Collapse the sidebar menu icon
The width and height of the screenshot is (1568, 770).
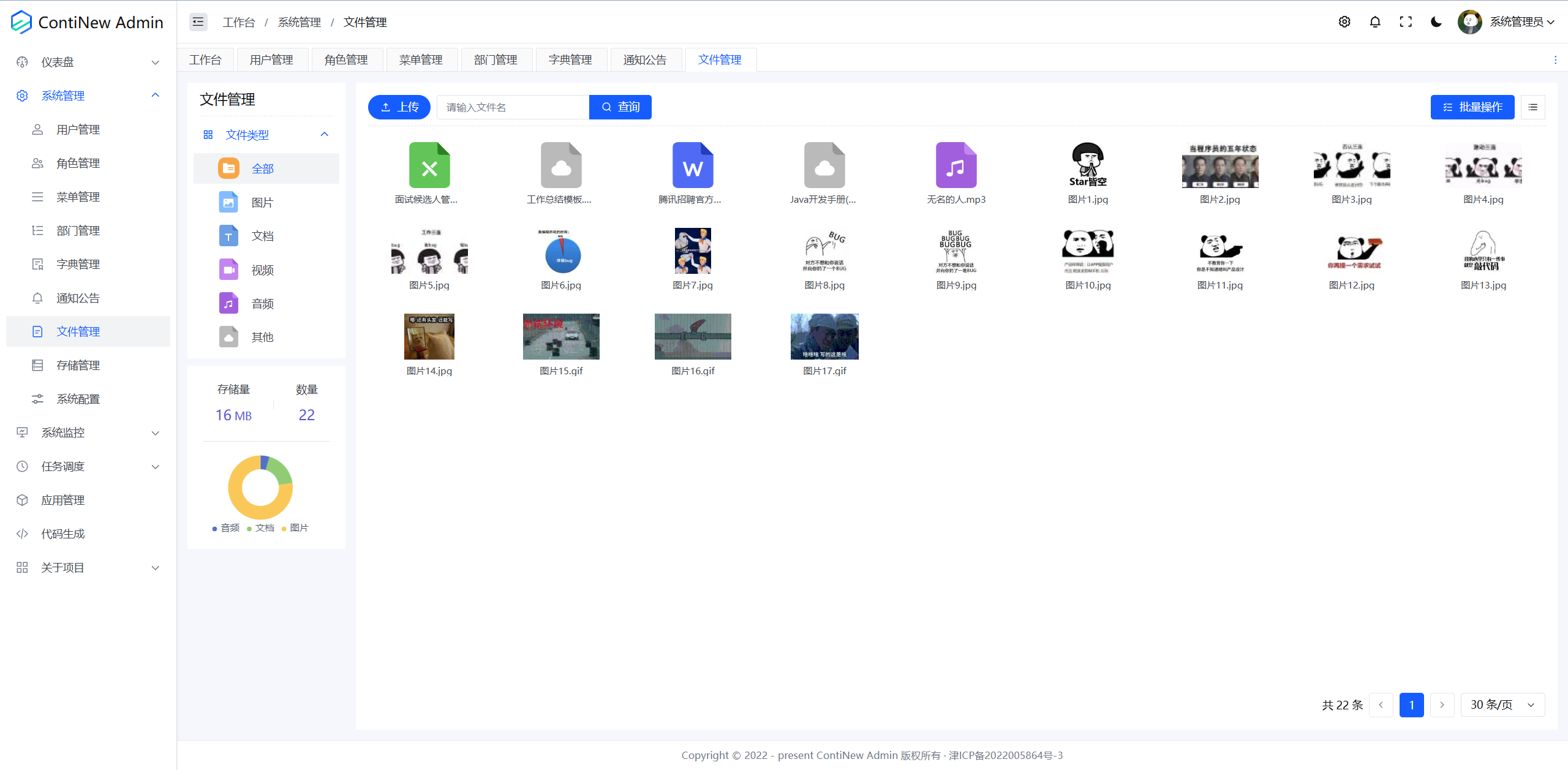[198, 22]
